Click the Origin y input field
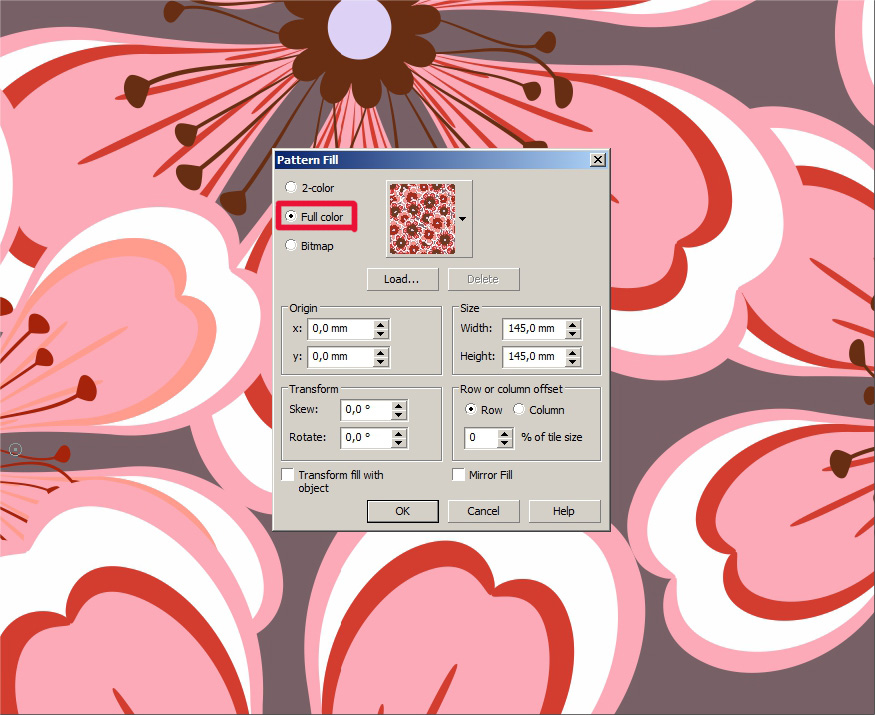The width and height of the screenshot is (875, 715). [340, 357]
